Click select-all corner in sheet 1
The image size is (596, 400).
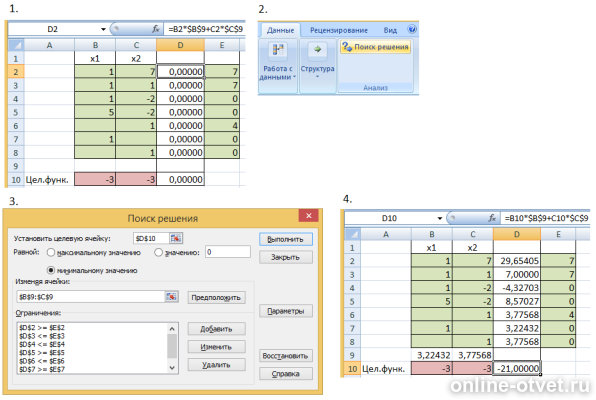(16, 45)
